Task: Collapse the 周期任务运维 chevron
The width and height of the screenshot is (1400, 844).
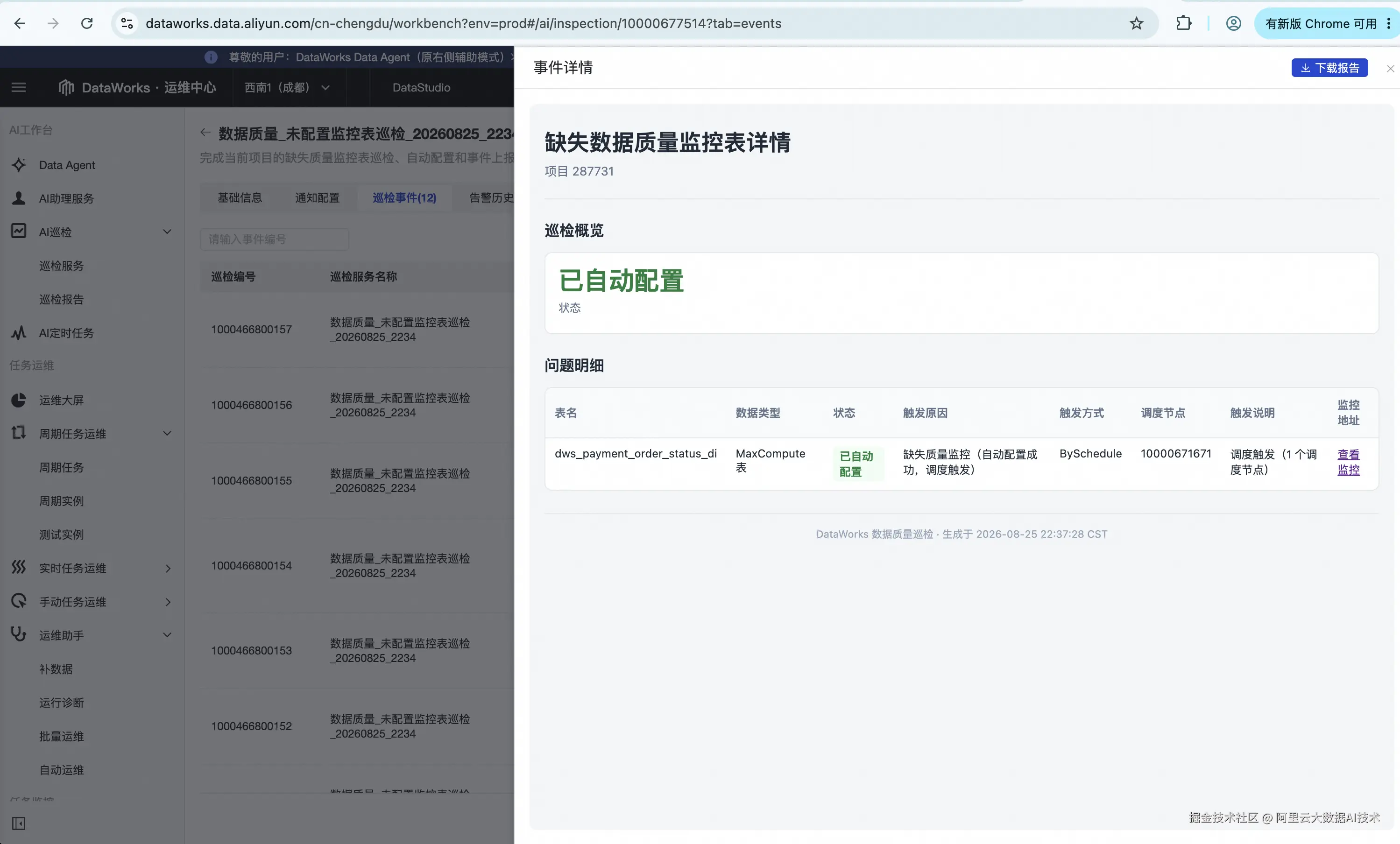Action: (167, 433)
